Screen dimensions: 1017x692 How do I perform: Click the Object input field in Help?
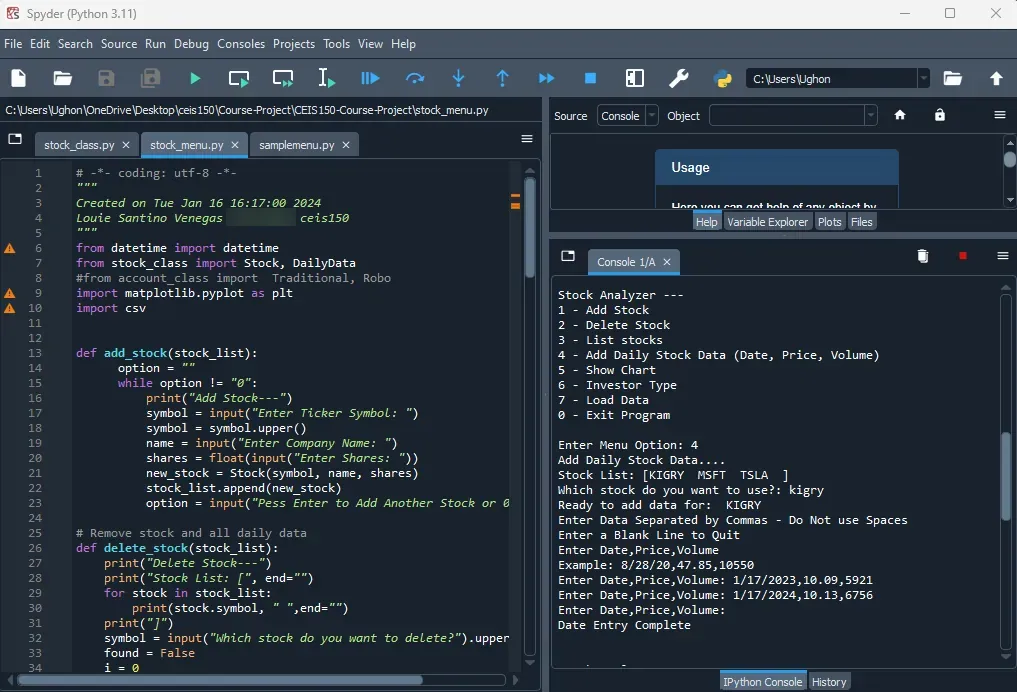pos(787,115)
